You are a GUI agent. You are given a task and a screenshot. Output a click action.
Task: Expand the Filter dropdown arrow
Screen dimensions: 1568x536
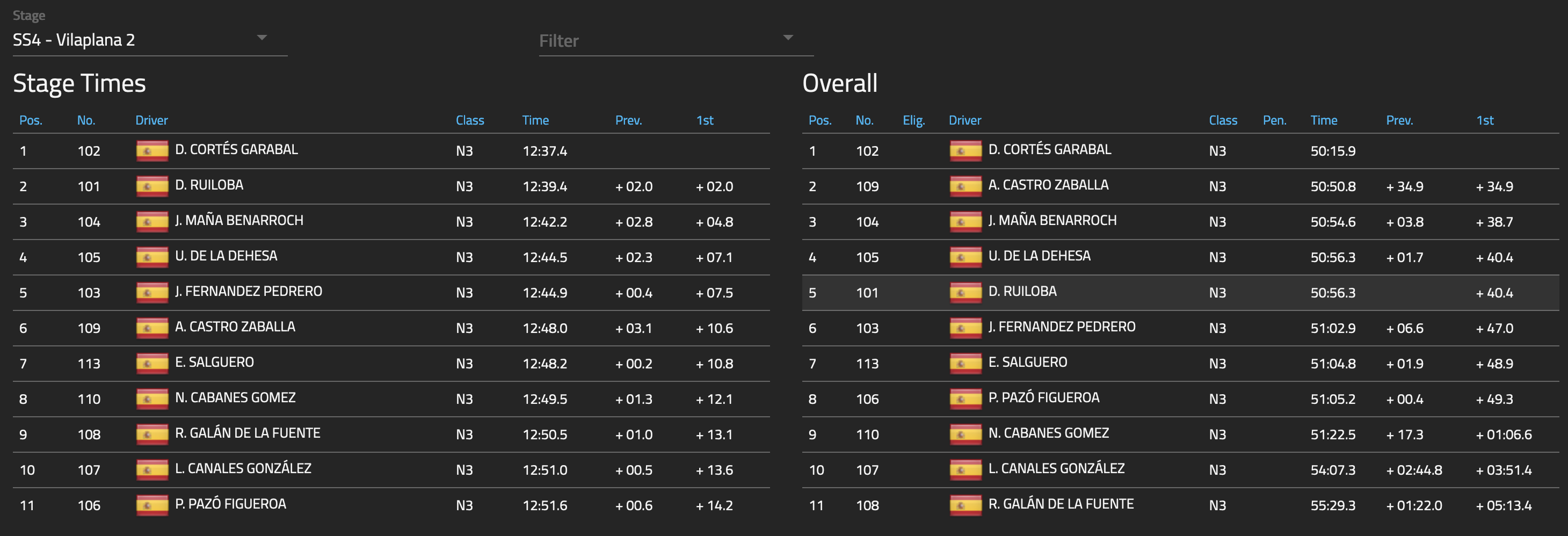click(x=788, y=38)
